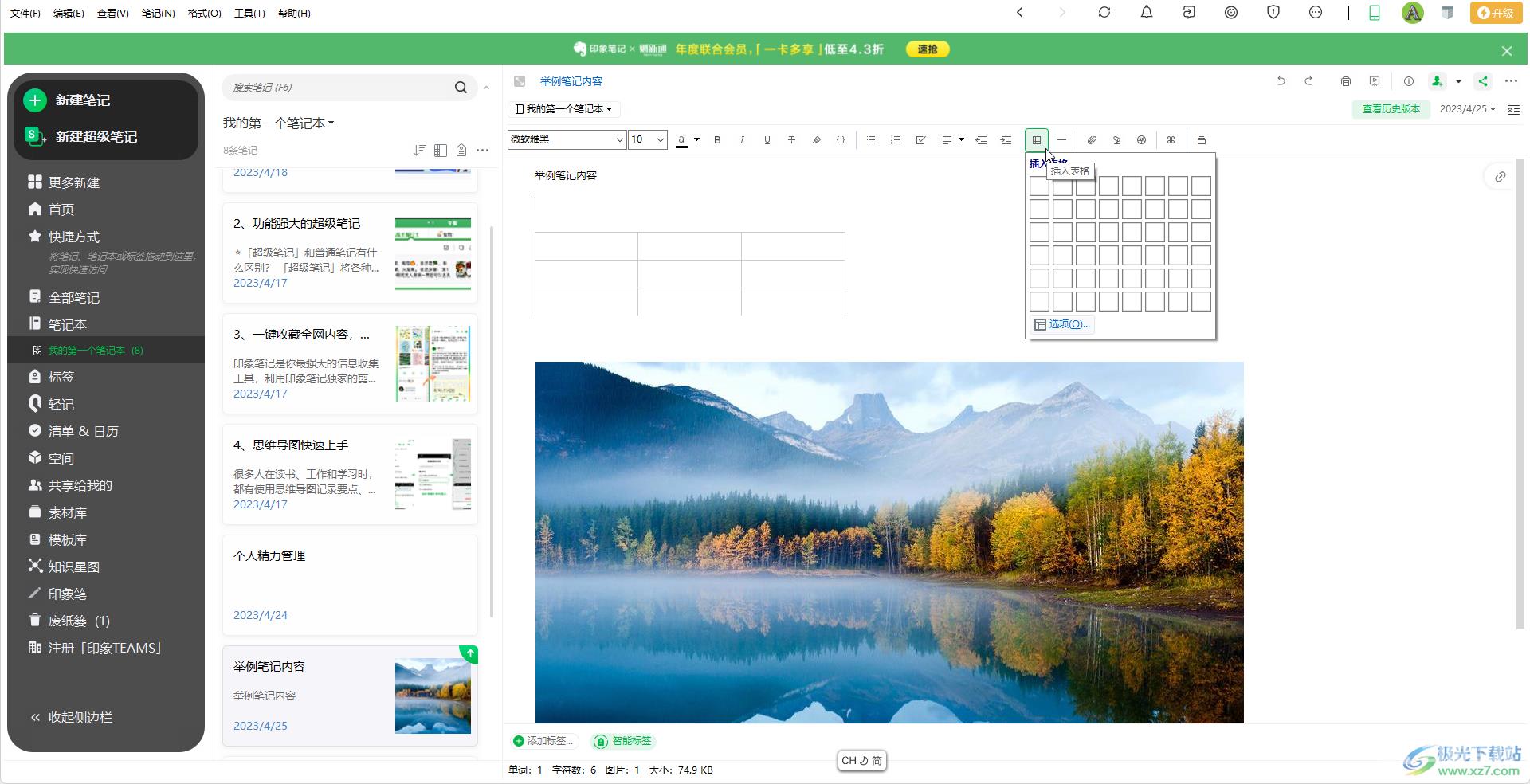Image resolution: width=1530 pixels, height=784 pixels.
Task: Click the sync refresh icon
Action: (x=1104, y=12)
